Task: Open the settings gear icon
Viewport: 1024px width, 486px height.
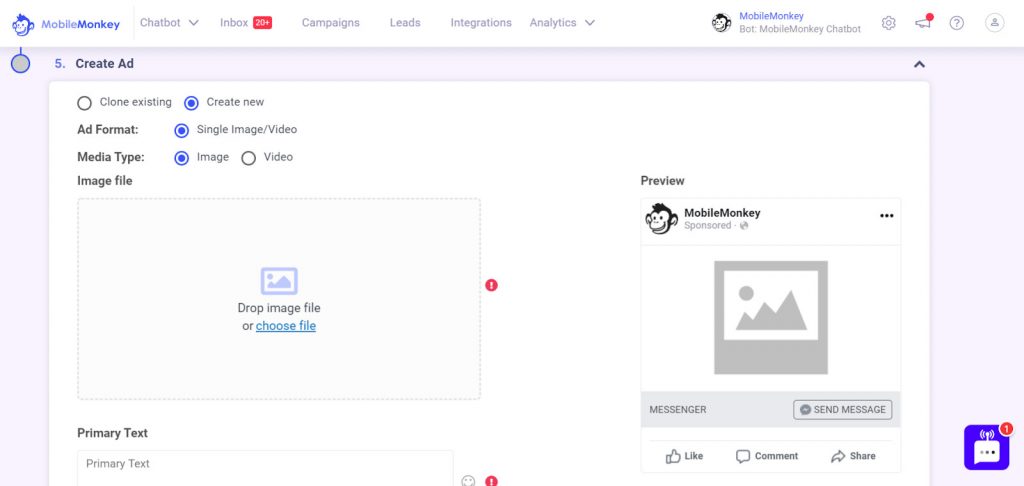Action: 888,23
